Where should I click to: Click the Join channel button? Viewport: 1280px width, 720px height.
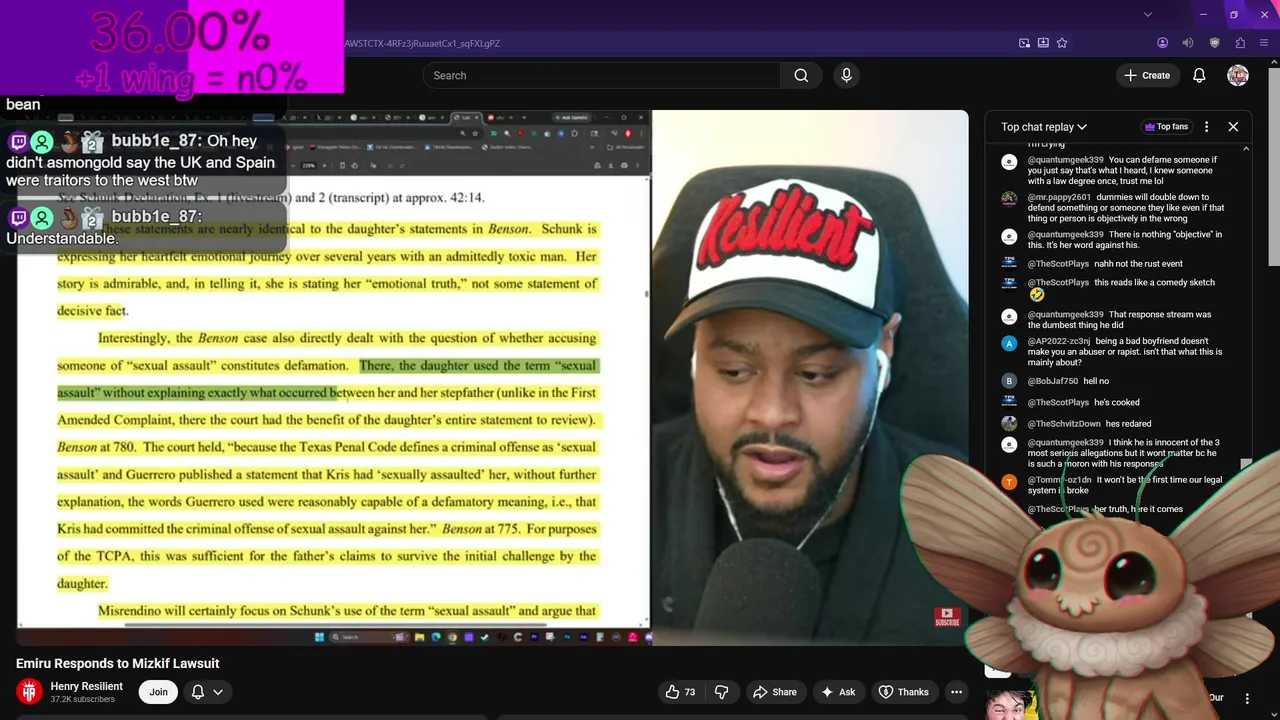(x=158, y=692)
